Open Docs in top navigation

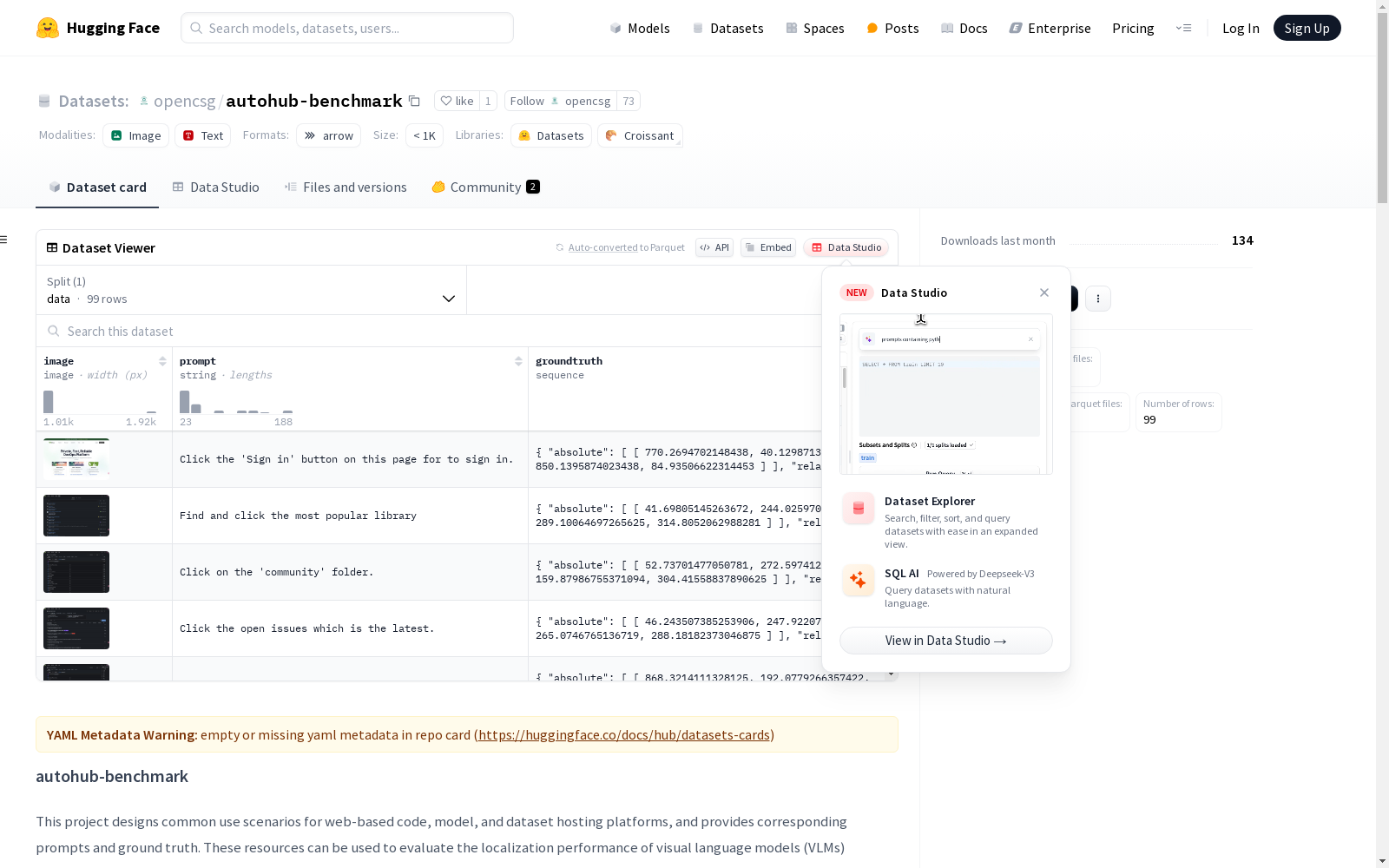pyautogui.click(x=964, y=28)
